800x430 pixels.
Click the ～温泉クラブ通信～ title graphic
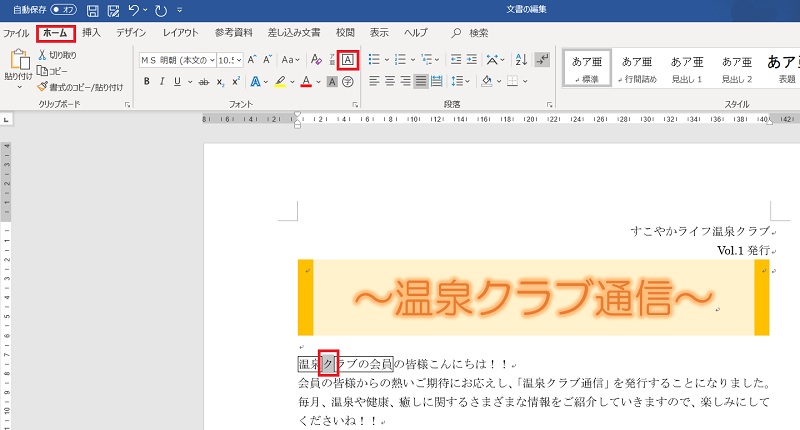click(533, 298)
